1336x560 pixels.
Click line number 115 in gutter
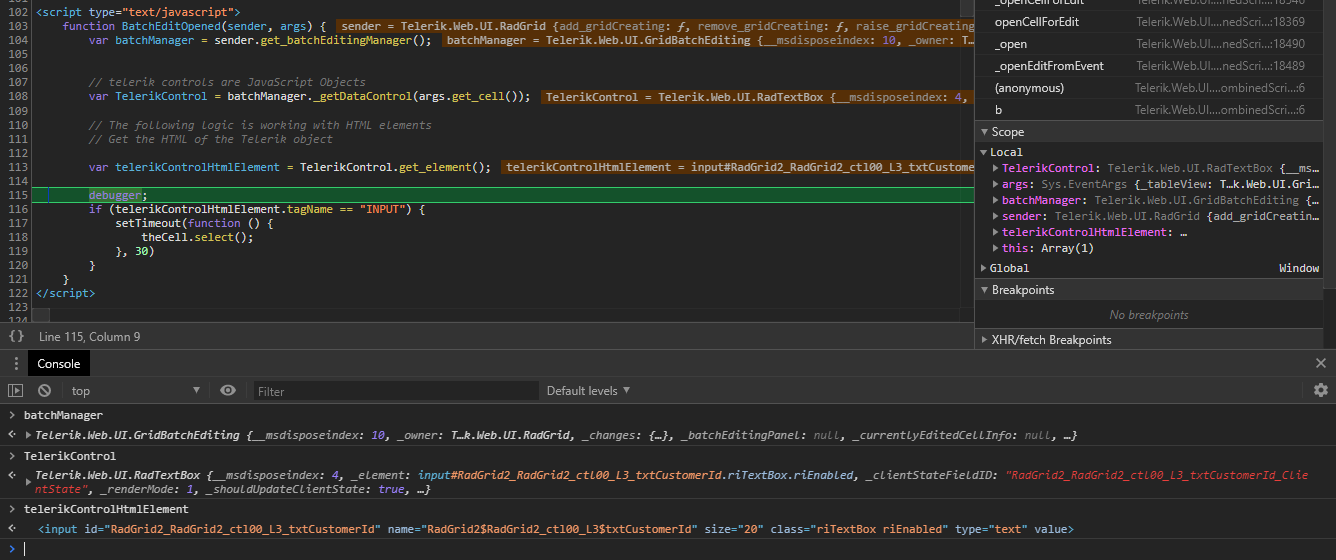point(16,195)
